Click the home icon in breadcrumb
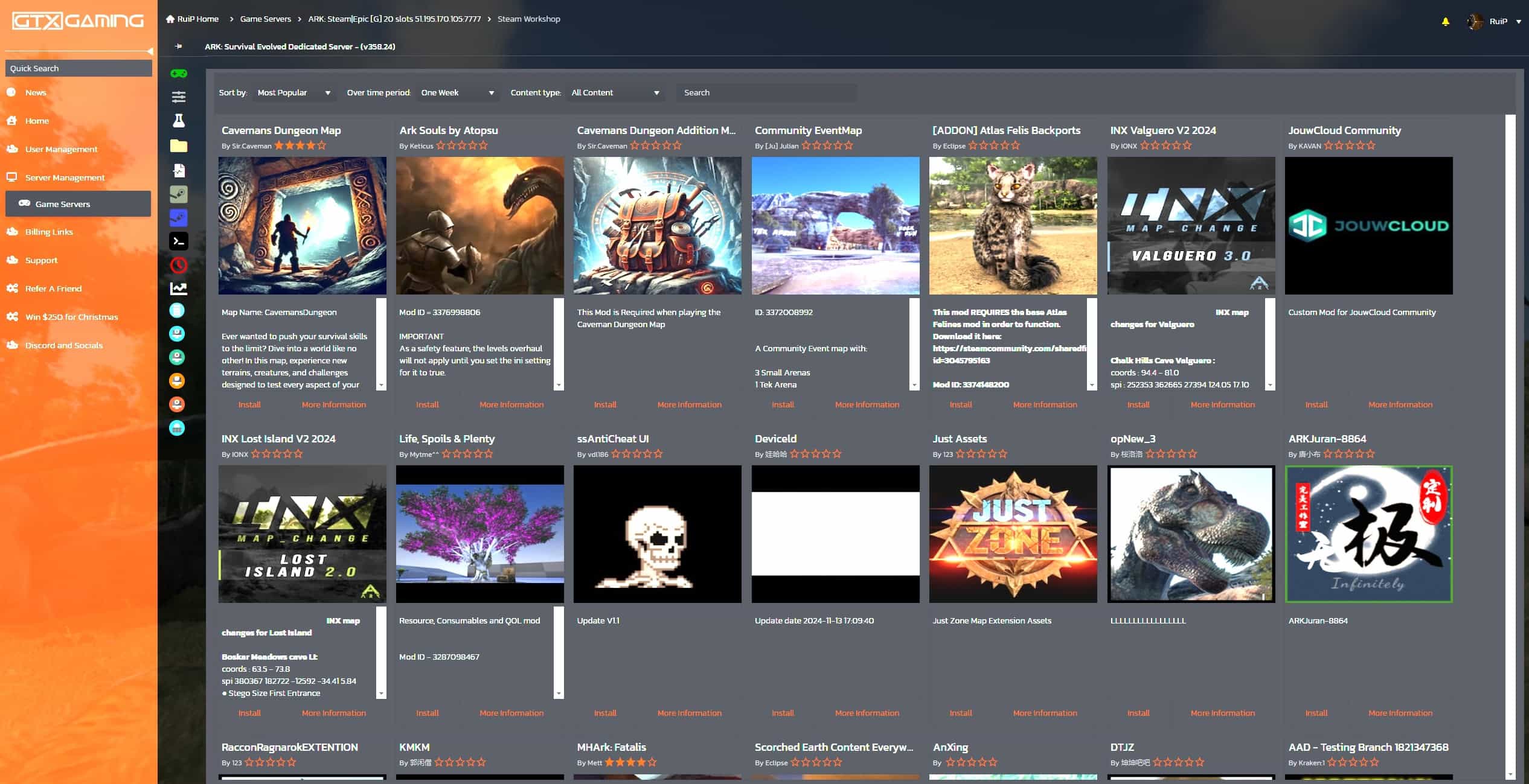Screen dimensions: 1529x784 170,19
